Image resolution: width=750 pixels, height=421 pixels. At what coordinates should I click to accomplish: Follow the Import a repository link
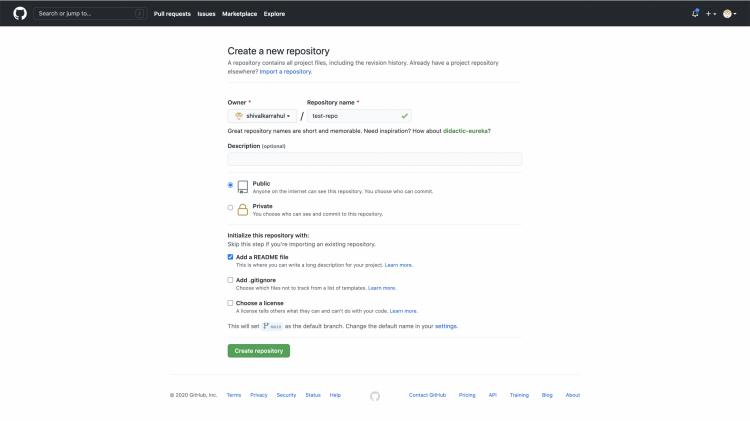coord(286,72)
